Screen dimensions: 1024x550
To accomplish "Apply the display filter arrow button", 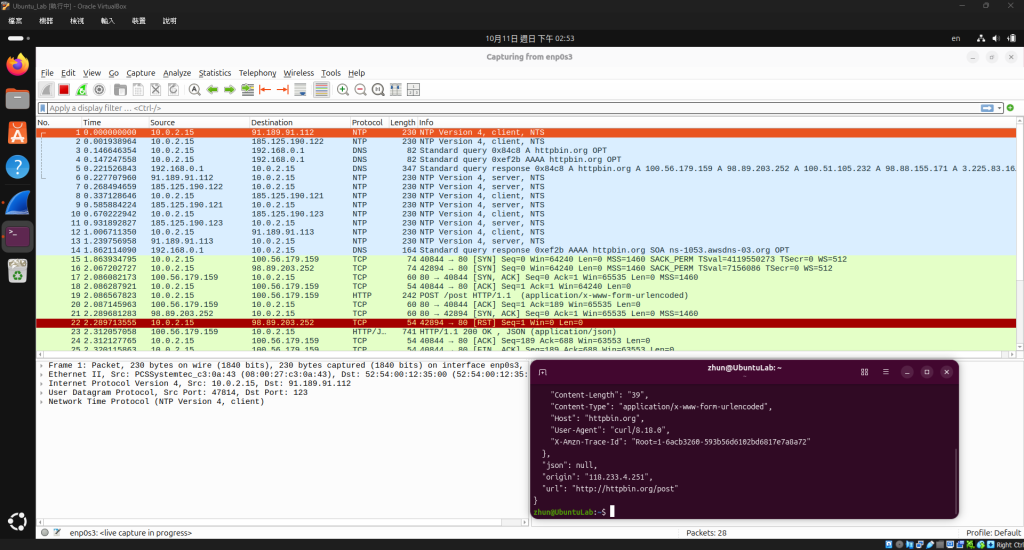I will click(x=987, y=108).
